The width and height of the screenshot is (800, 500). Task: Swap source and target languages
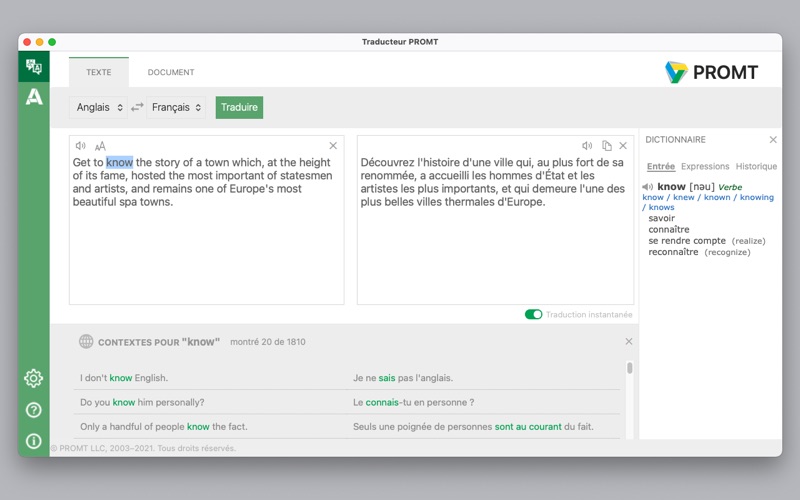tap(137, 107)
